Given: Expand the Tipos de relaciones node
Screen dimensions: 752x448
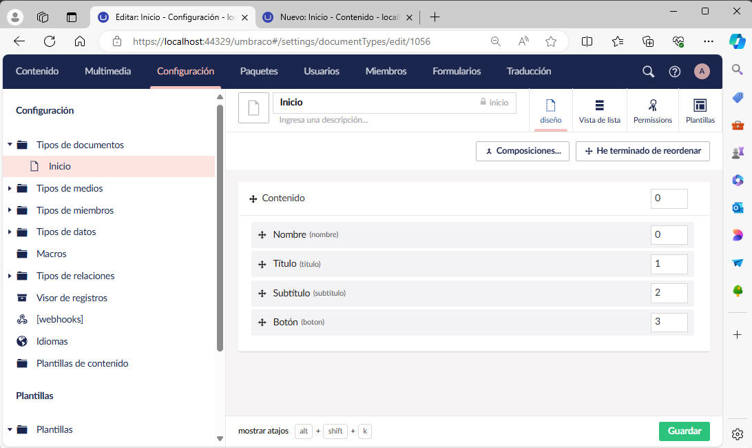Looking at the screenshot, I should [10, 276].
